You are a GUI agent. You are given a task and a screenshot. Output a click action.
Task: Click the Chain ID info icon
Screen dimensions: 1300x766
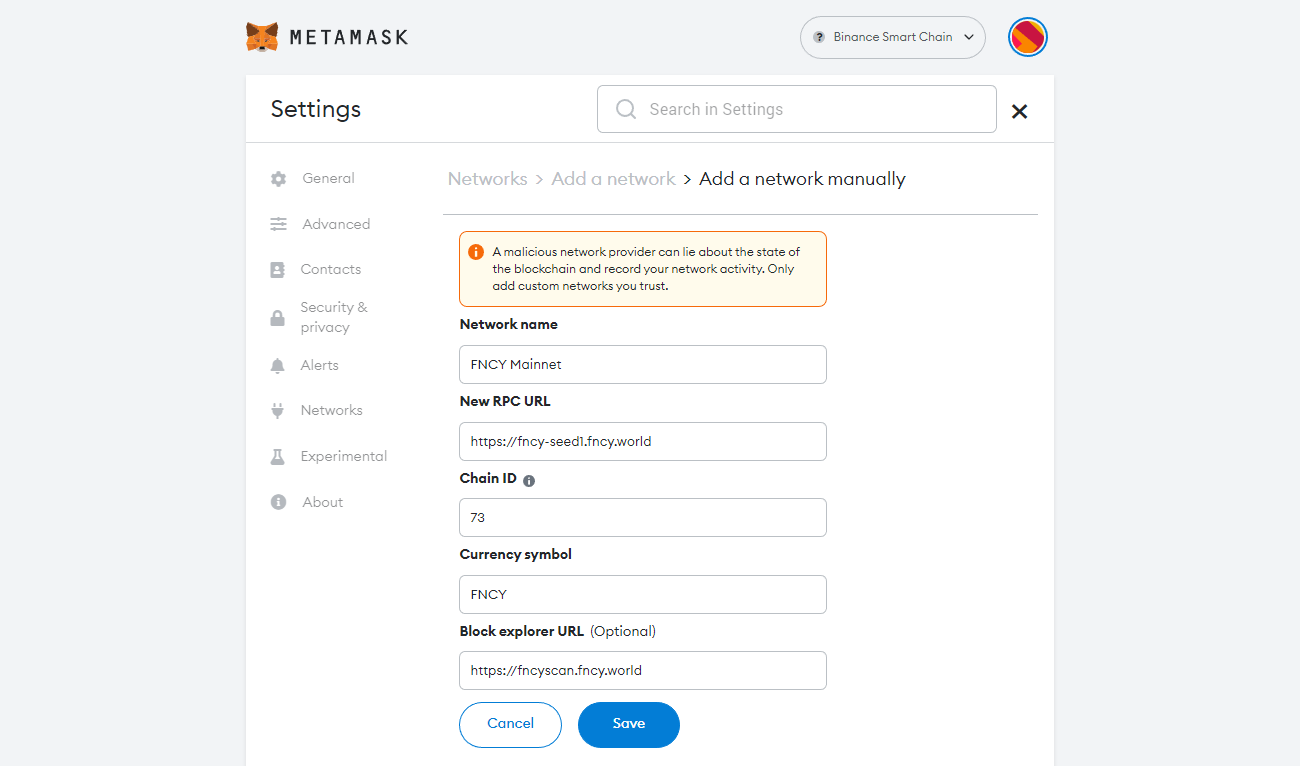(x=529, y=480)
